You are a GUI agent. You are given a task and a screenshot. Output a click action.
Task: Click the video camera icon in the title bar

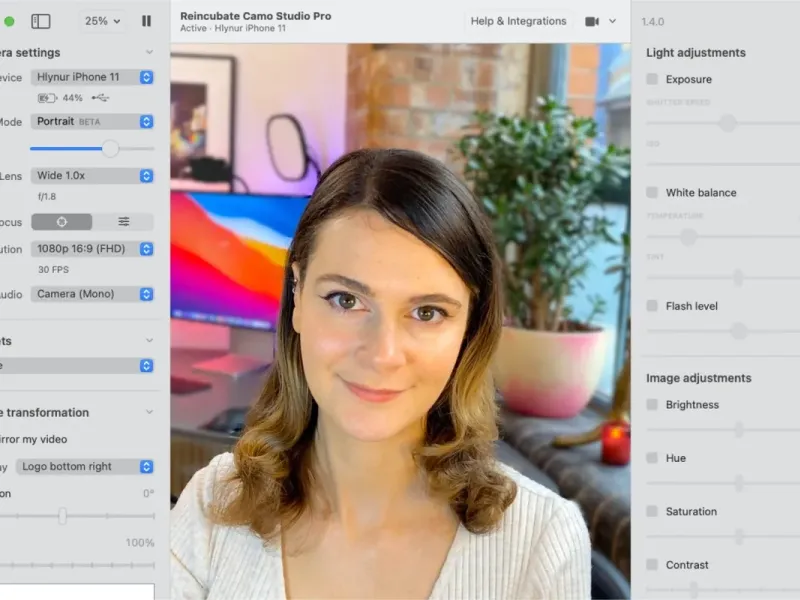[x=592, y=21]
